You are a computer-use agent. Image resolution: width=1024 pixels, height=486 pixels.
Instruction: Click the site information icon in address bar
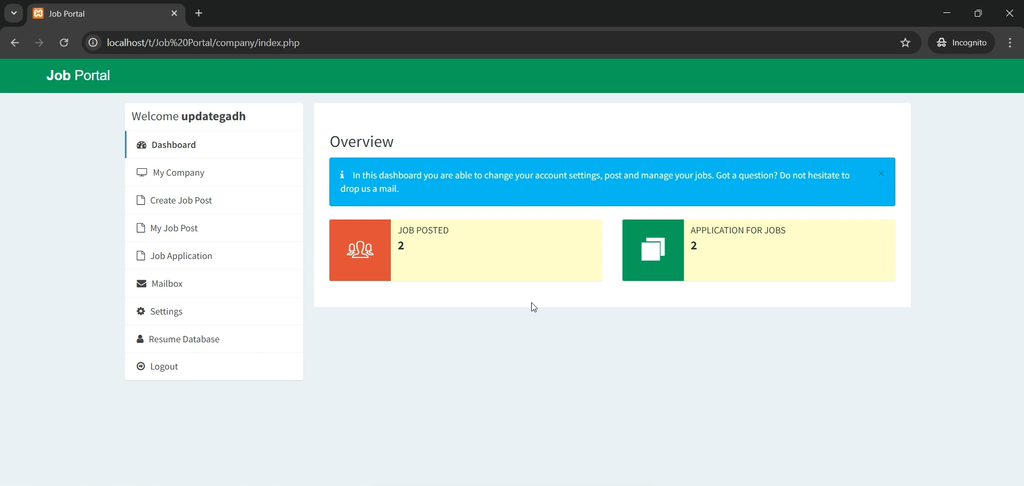[93, 42]
